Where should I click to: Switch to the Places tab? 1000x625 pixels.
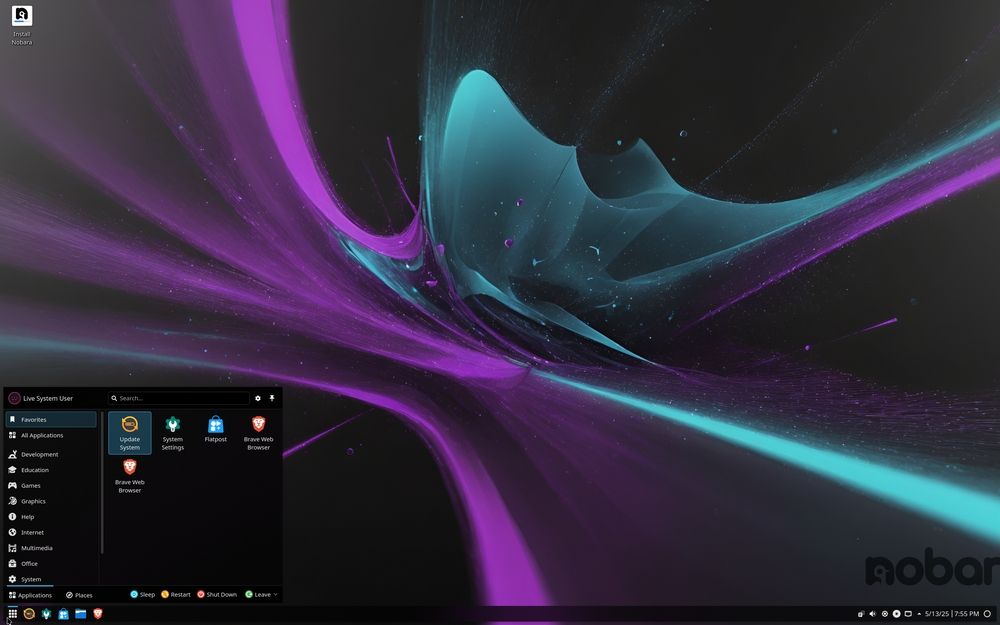(x=79, y=594)
